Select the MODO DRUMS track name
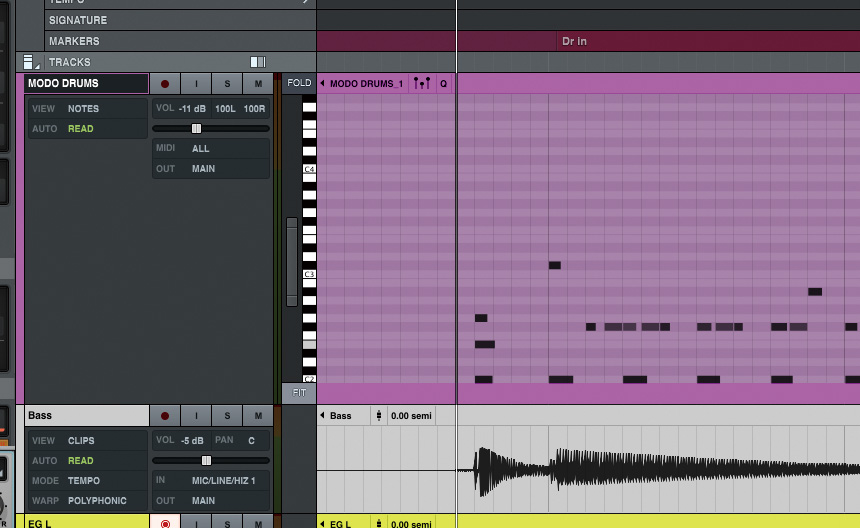This screenshot has width=860, height=528. [86, 83]
